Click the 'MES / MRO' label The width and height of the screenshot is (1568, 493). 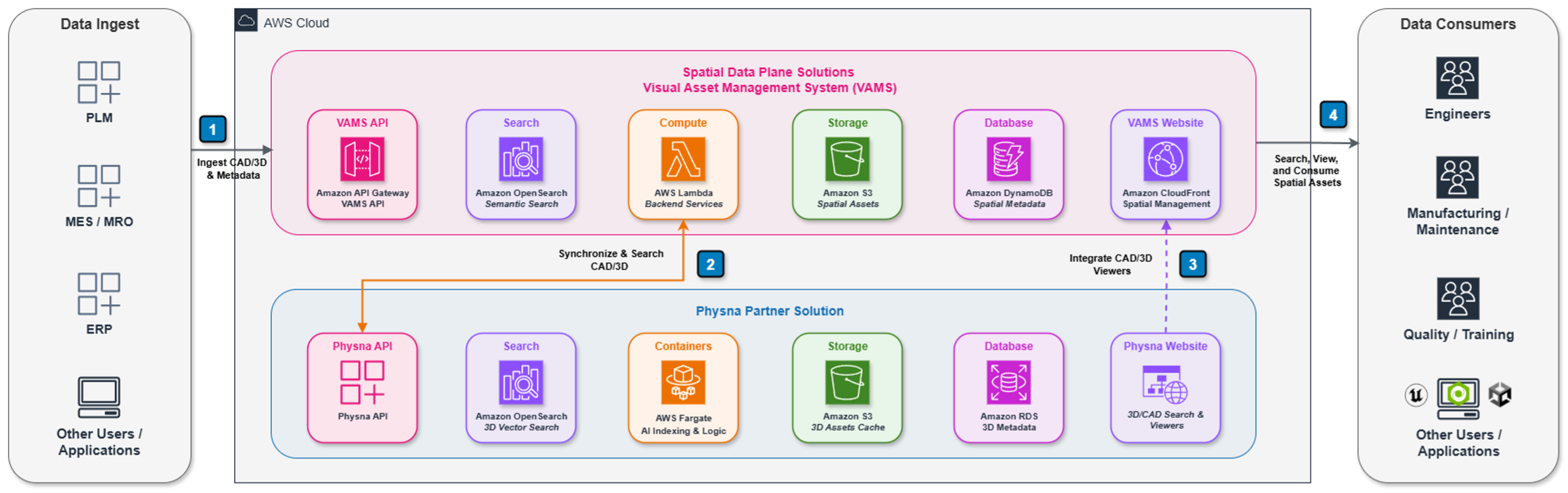[99, 222]
